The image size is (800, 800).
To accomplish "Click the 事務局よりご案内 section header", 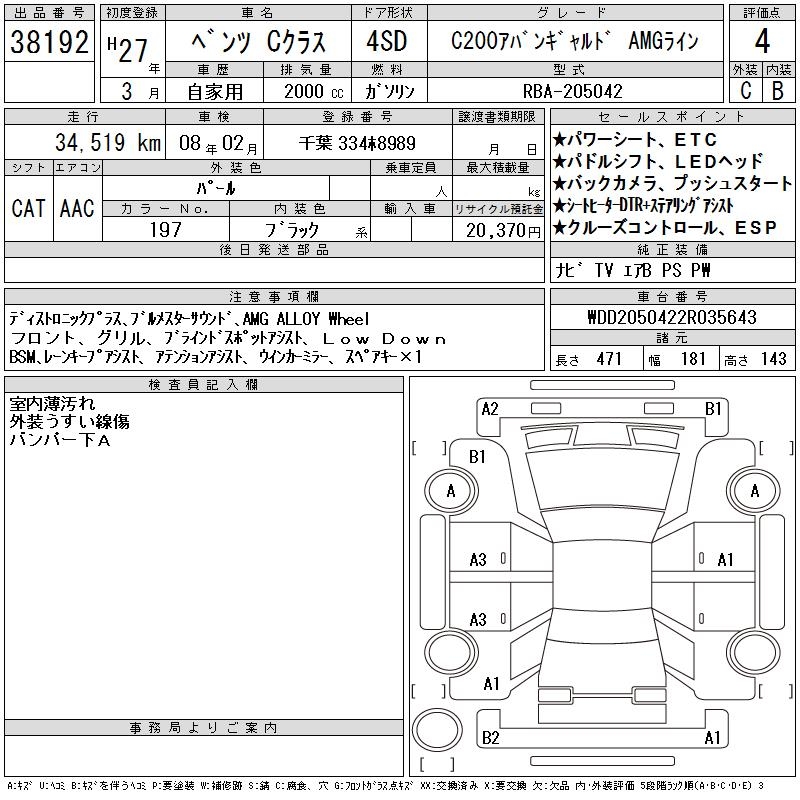I will [x=203, y=728].
